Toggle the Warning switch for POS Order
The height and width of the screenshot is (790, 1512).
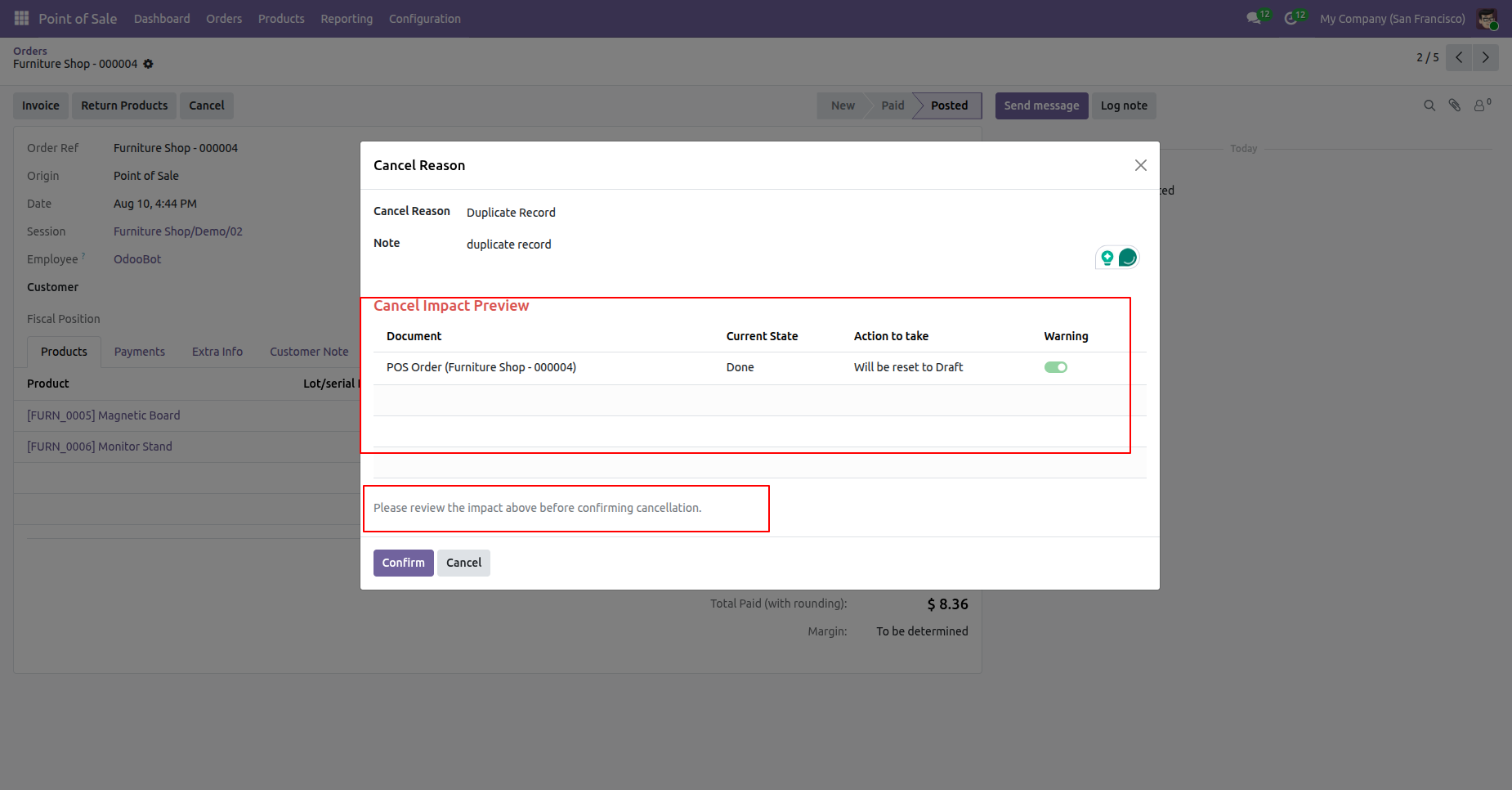coord(1056,367)
